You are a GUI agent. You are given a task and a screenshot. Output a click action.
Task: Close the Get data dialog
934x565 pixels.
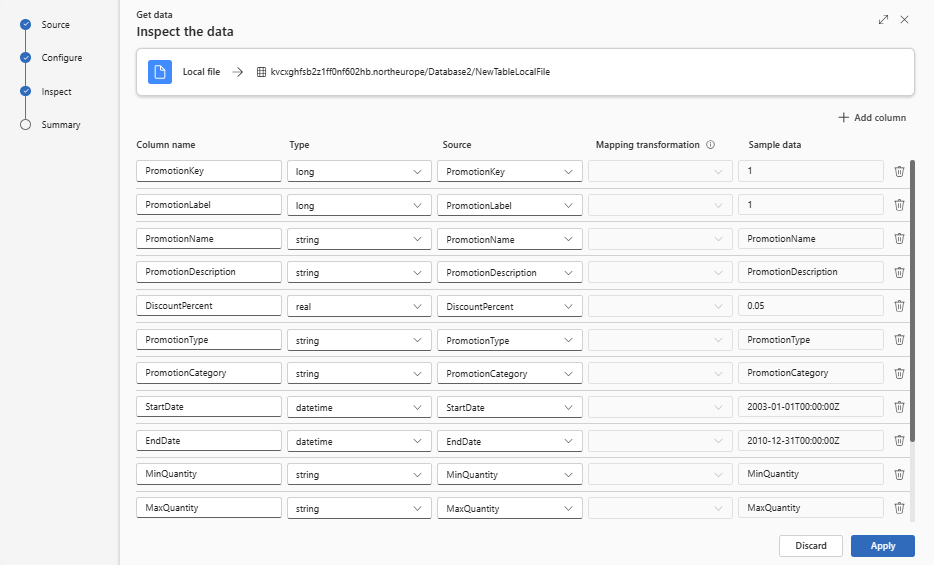[905, 20]
